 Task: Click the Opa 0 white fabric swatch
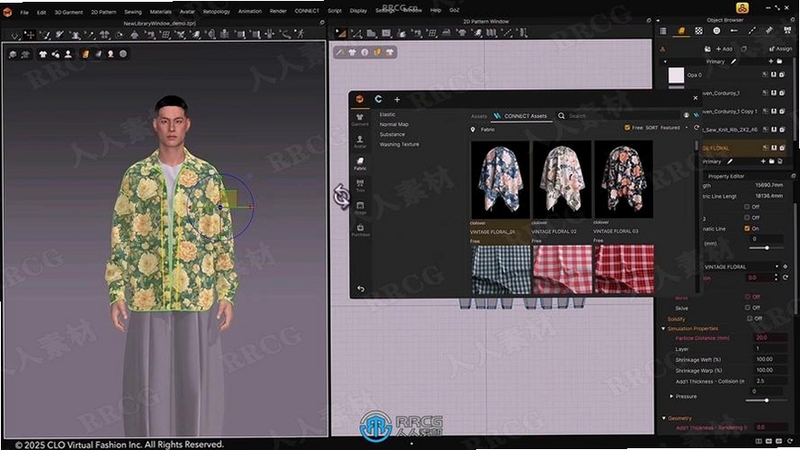pyautogui.click(x=676, y=75)
